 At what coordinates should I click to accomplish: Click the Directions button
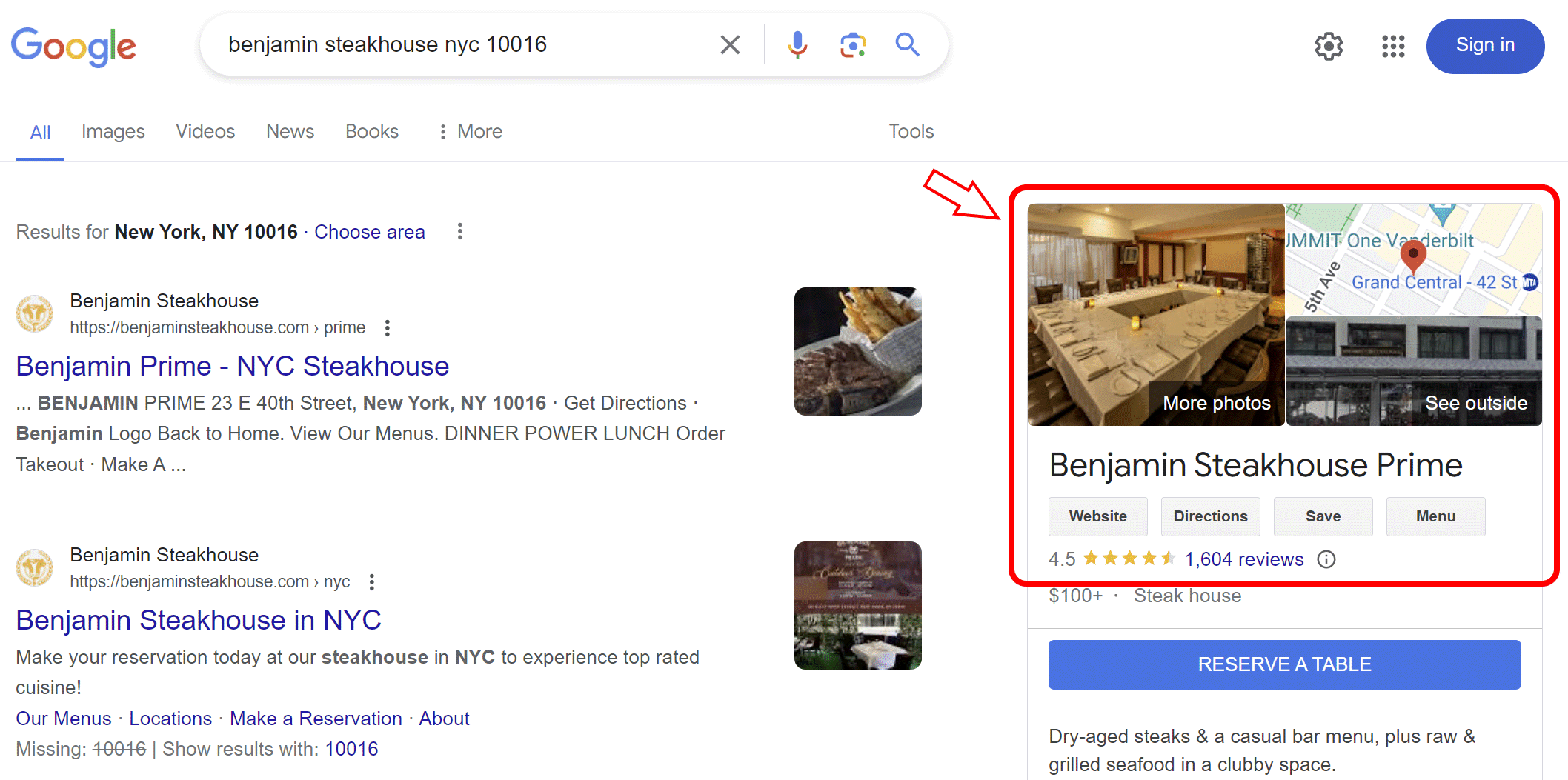click(x=1210, y=516)
